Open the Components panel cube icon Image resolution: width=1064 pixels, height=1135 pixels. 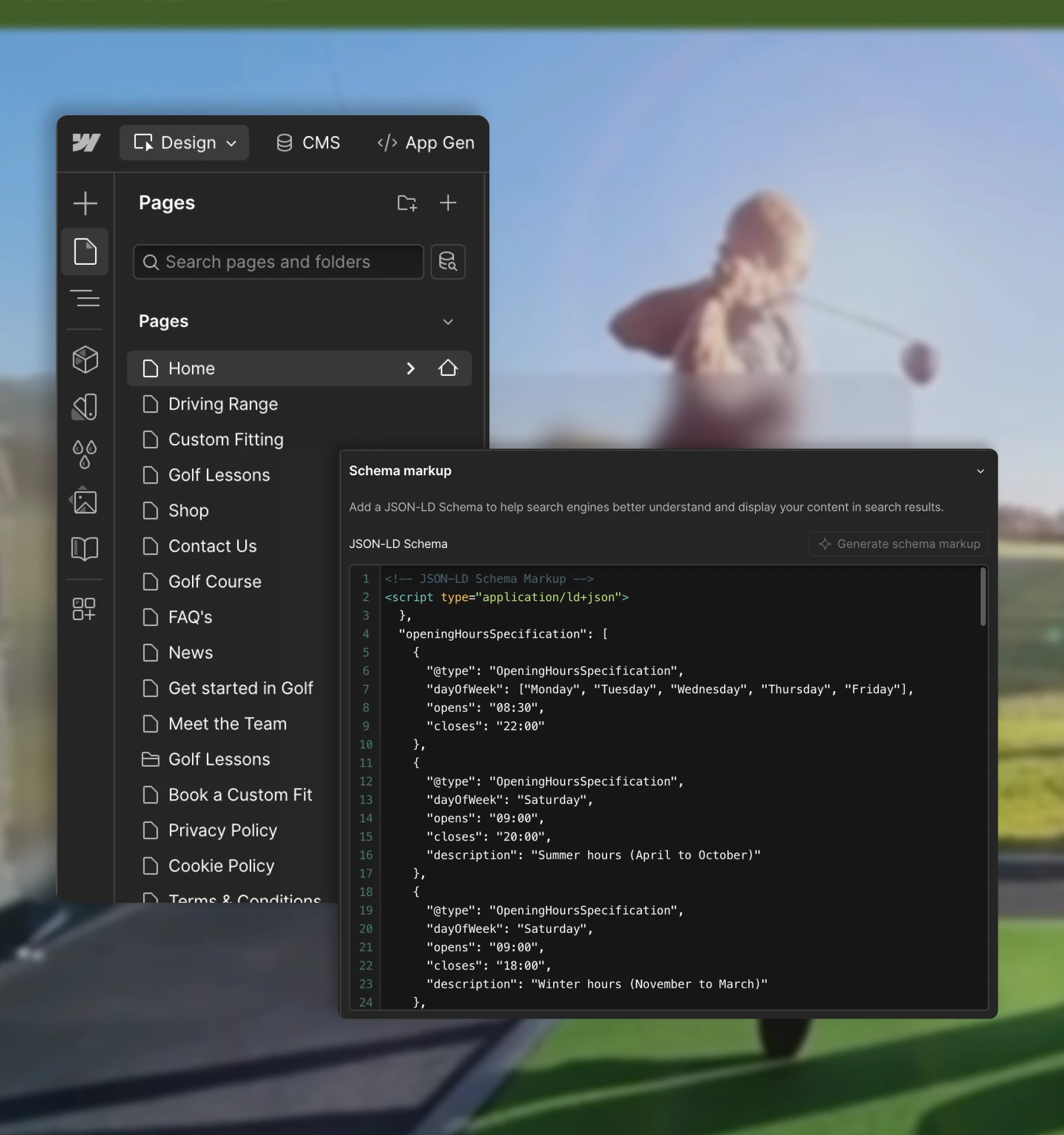tap(85, 359)
